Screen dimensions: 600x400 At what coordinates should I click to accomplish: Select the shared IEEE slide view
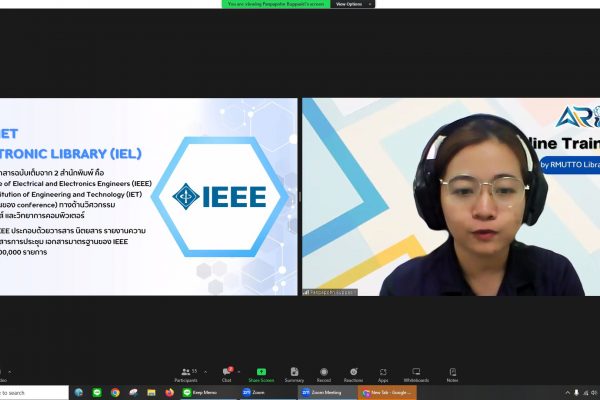click(148, 197)
